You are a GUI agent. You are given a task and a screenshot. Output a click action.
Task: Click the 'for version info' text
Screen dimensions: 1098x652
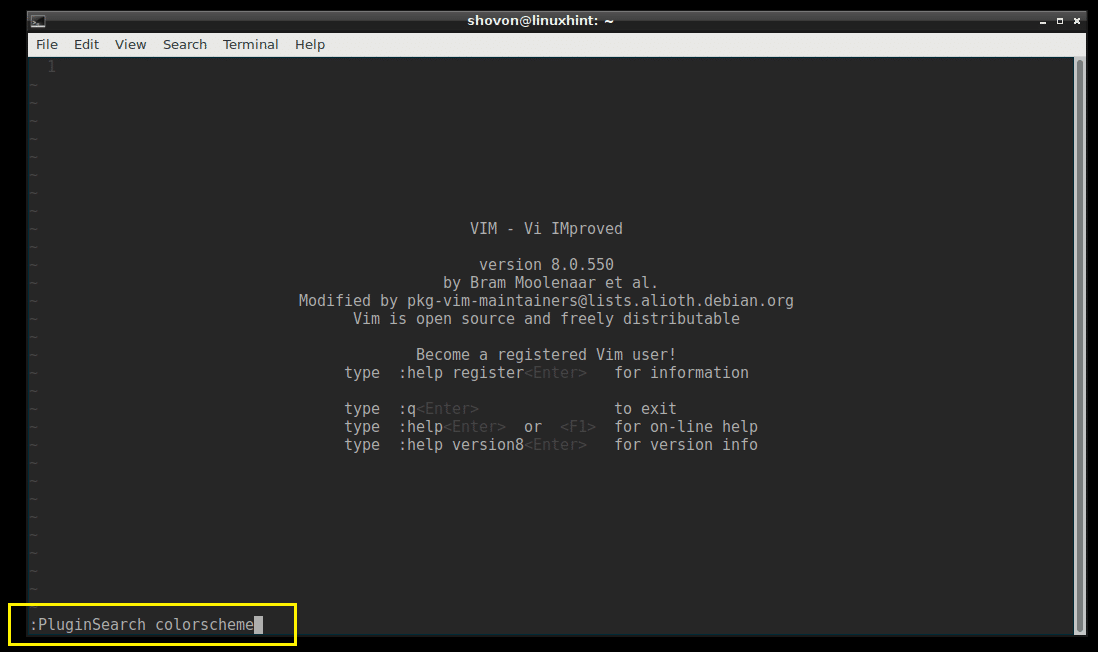click(686, 445)
